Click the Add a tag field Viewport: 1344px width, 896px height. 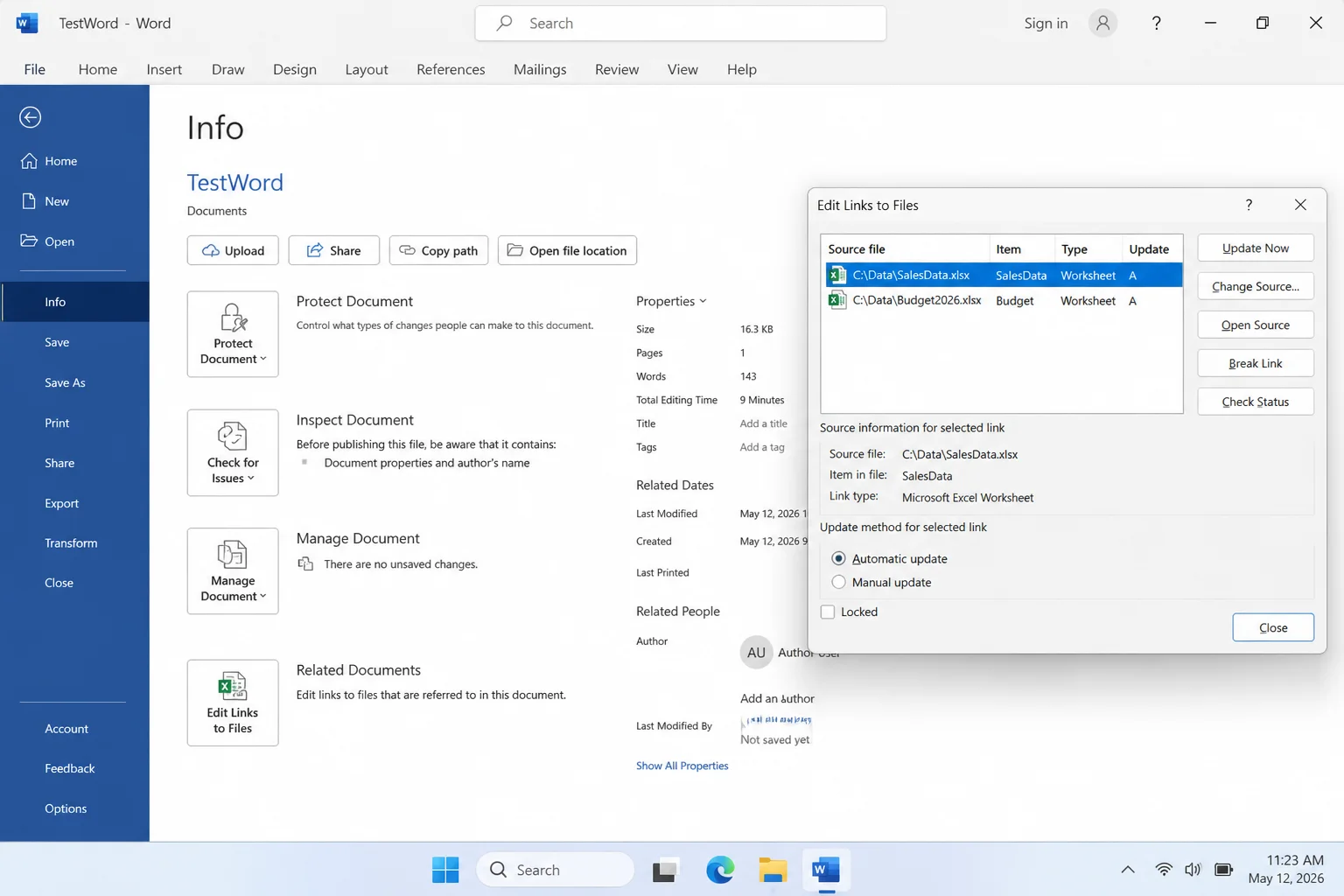762,447
